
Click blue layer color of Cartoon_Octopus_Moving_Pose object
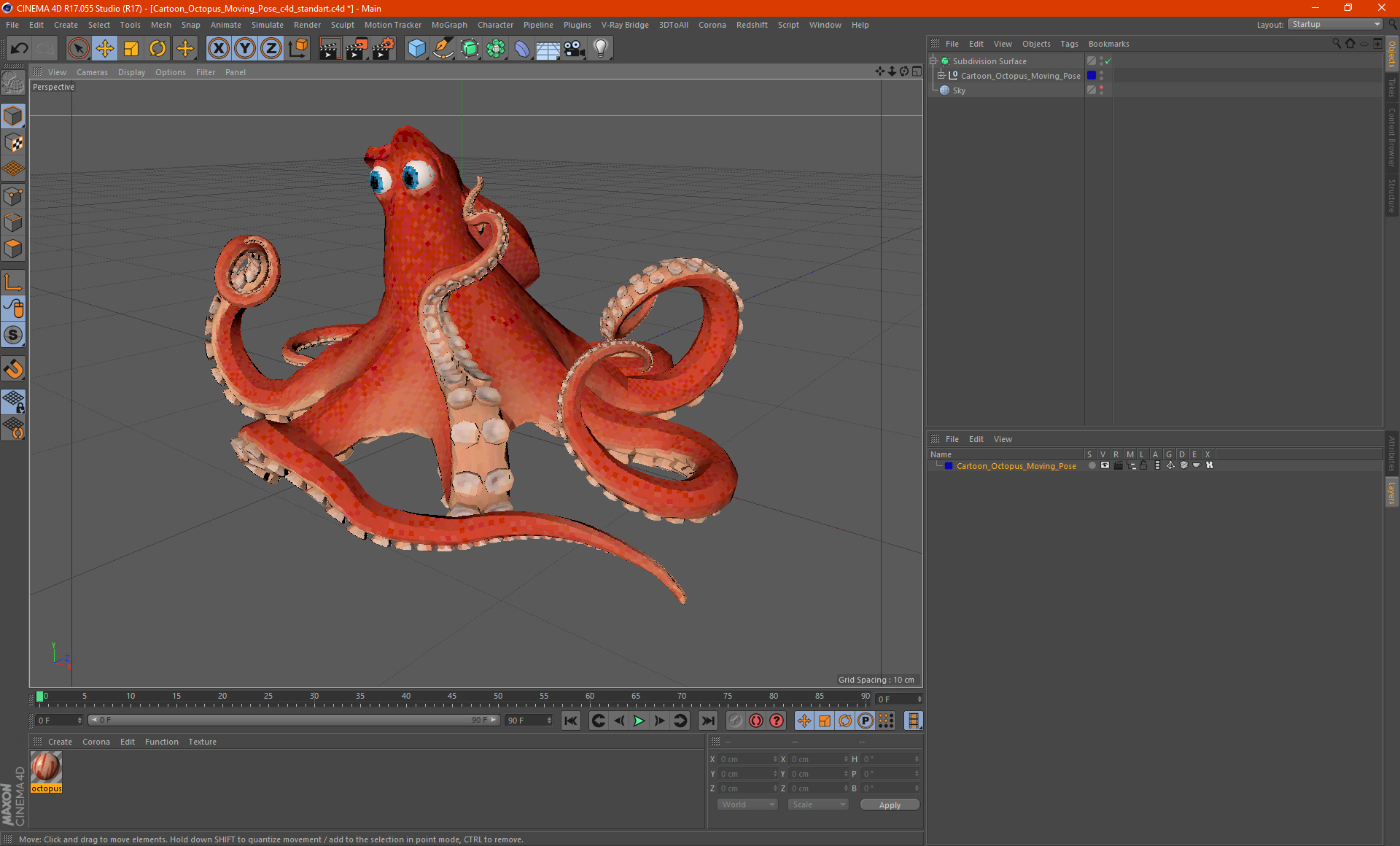[x=1092, y=76]
